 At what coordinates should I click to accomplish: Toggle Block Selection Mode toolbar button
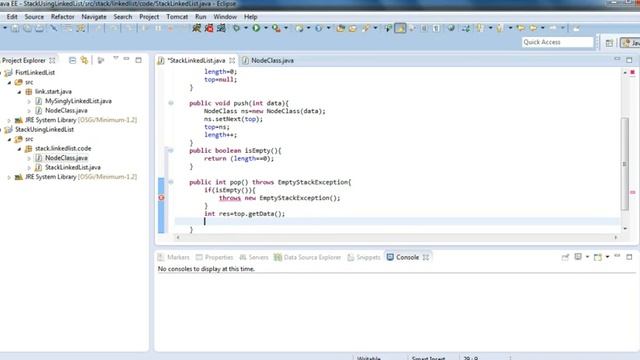424,28
